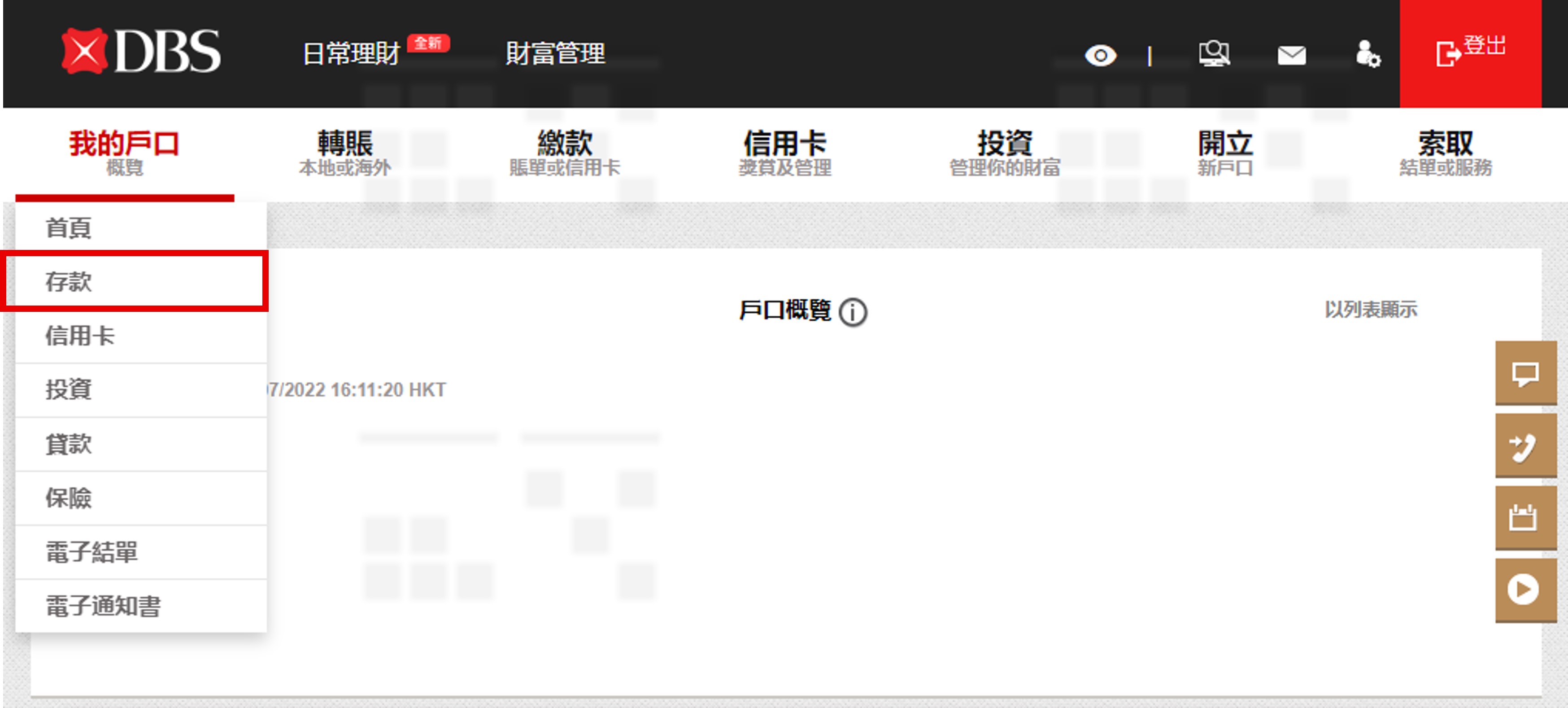Open the 轉賬 navigation dropdown
Viewport: 1568px width, 708px height.
(x=344, y=152)
